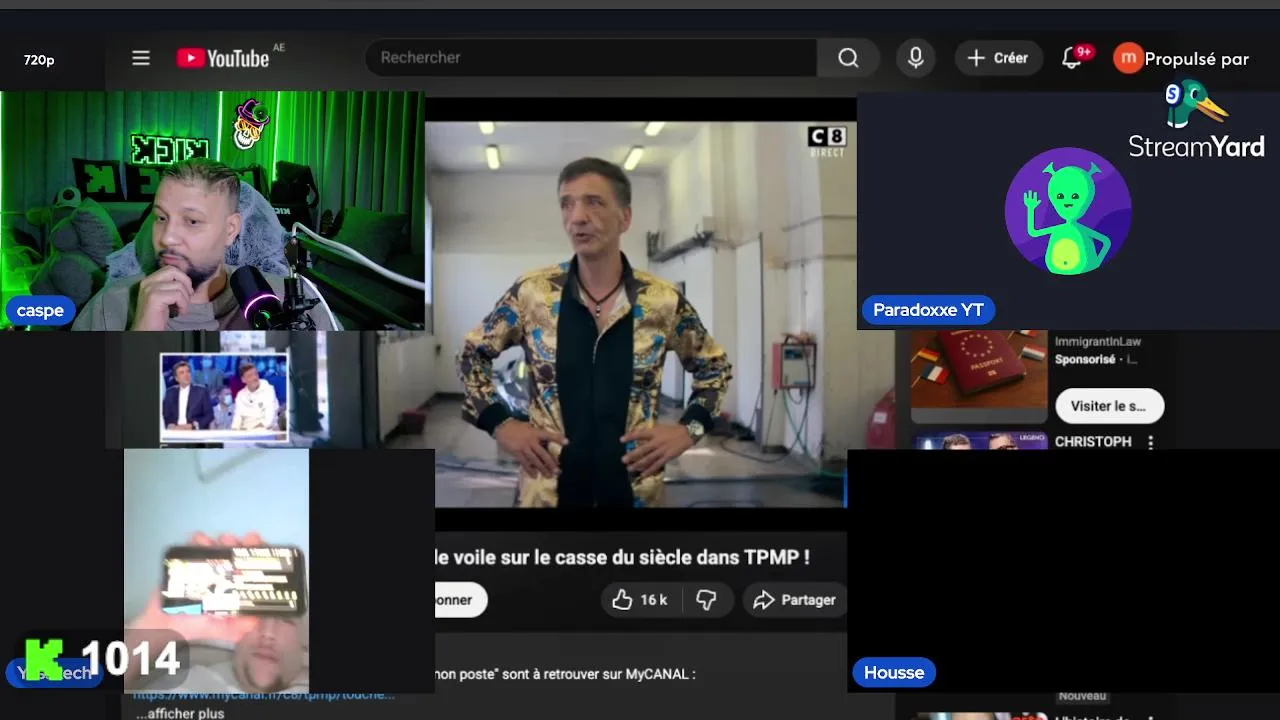Open the Créer button
The height and width of the screenshot is (720, 1280).
pyautogui.click(x=998, y=58)
